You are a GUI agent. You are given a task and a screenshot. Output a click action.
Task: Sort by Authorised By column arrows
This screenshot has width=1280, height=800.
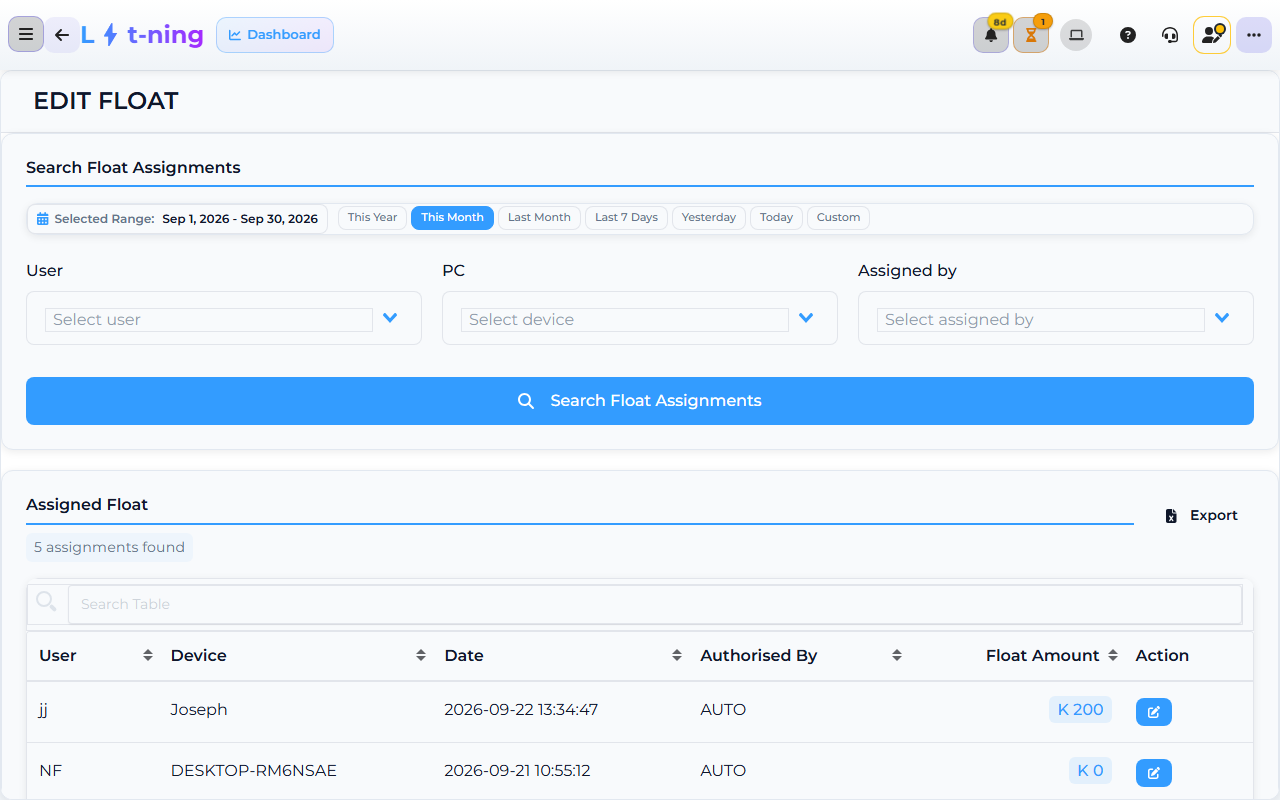(897, 655)
